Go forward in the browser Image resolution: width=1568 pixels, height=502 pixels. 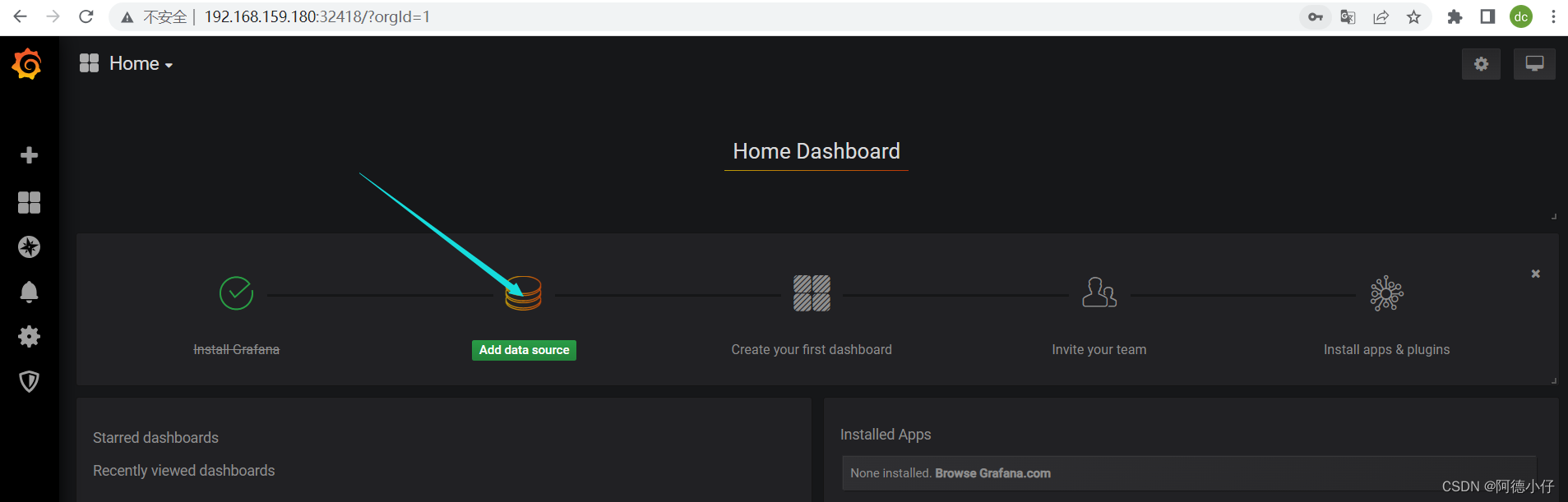[x=53, y=16]
